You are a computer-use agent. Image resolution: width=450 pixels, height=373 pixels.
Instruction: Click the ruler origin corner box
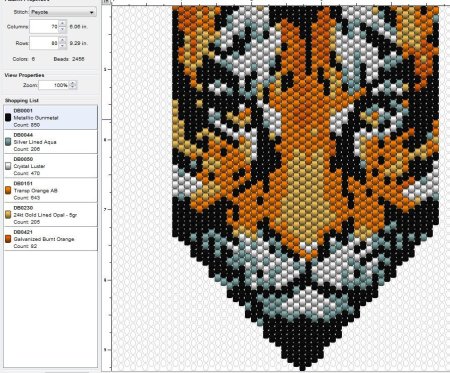(x=106, y=2)
